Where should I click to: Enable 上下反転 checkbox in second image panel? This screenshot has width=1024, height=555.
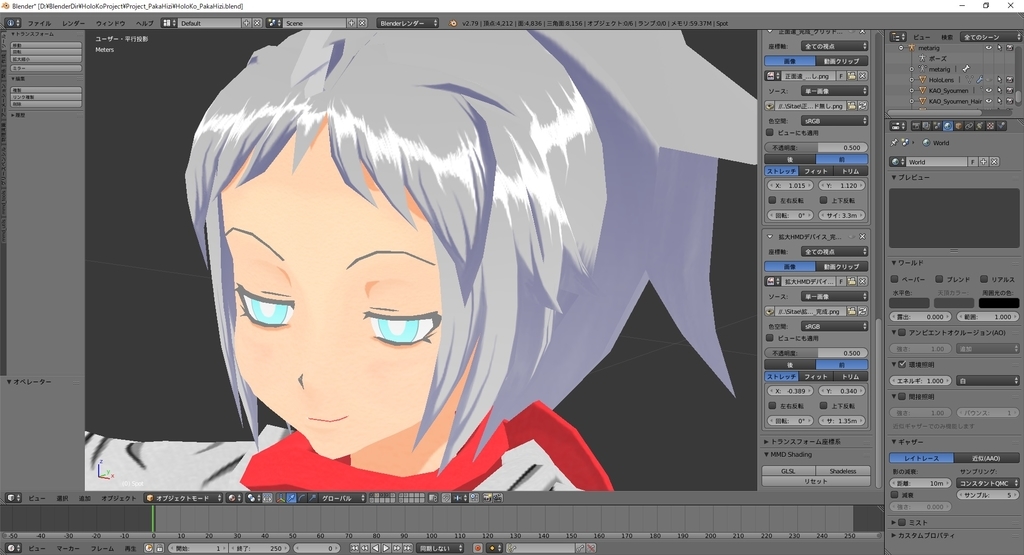(x=823, y=405)
